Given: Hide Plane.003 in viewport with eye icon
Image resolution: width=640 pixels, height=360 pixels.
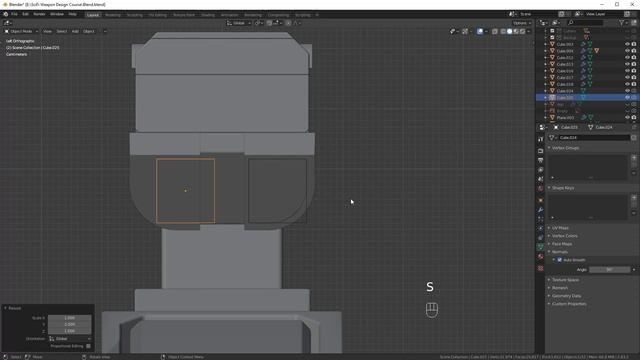Looking at the screenshot, I should 627,118.
